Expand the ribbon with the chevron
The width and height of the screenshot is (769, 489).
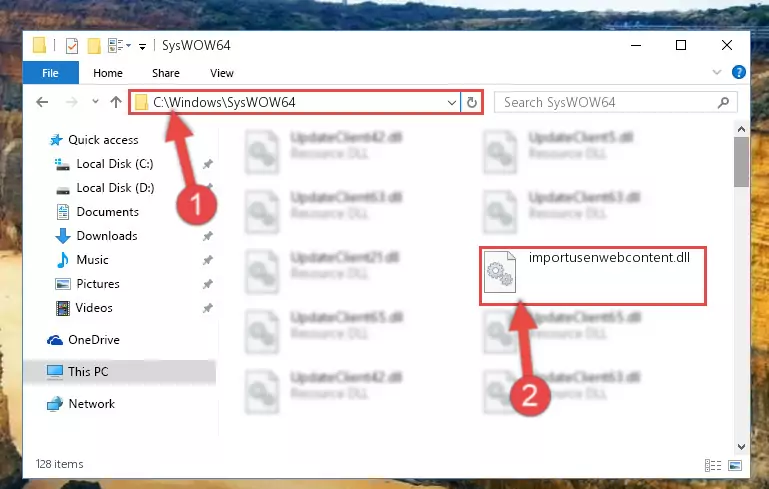(x=717, y=73)
